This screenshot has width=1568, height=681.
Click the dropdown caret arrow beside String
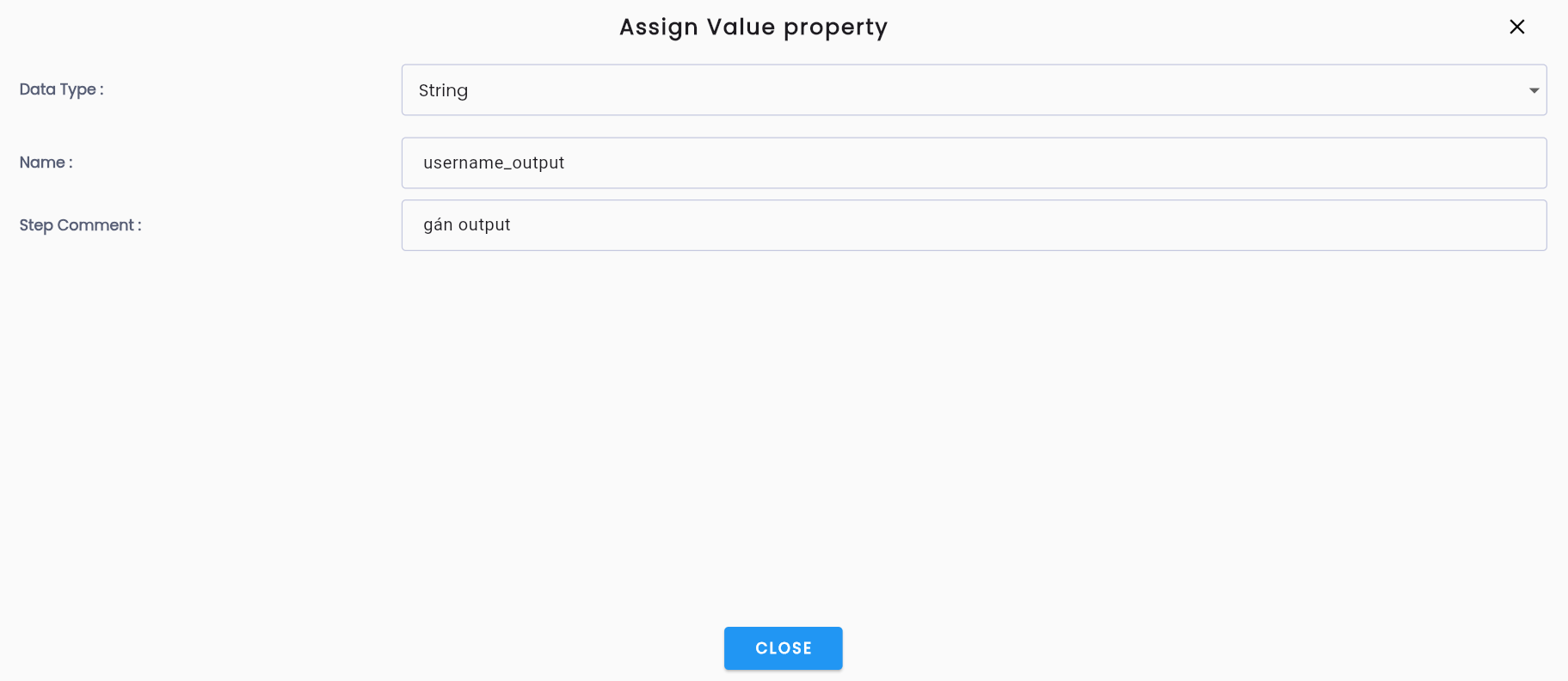(1534, 90)
